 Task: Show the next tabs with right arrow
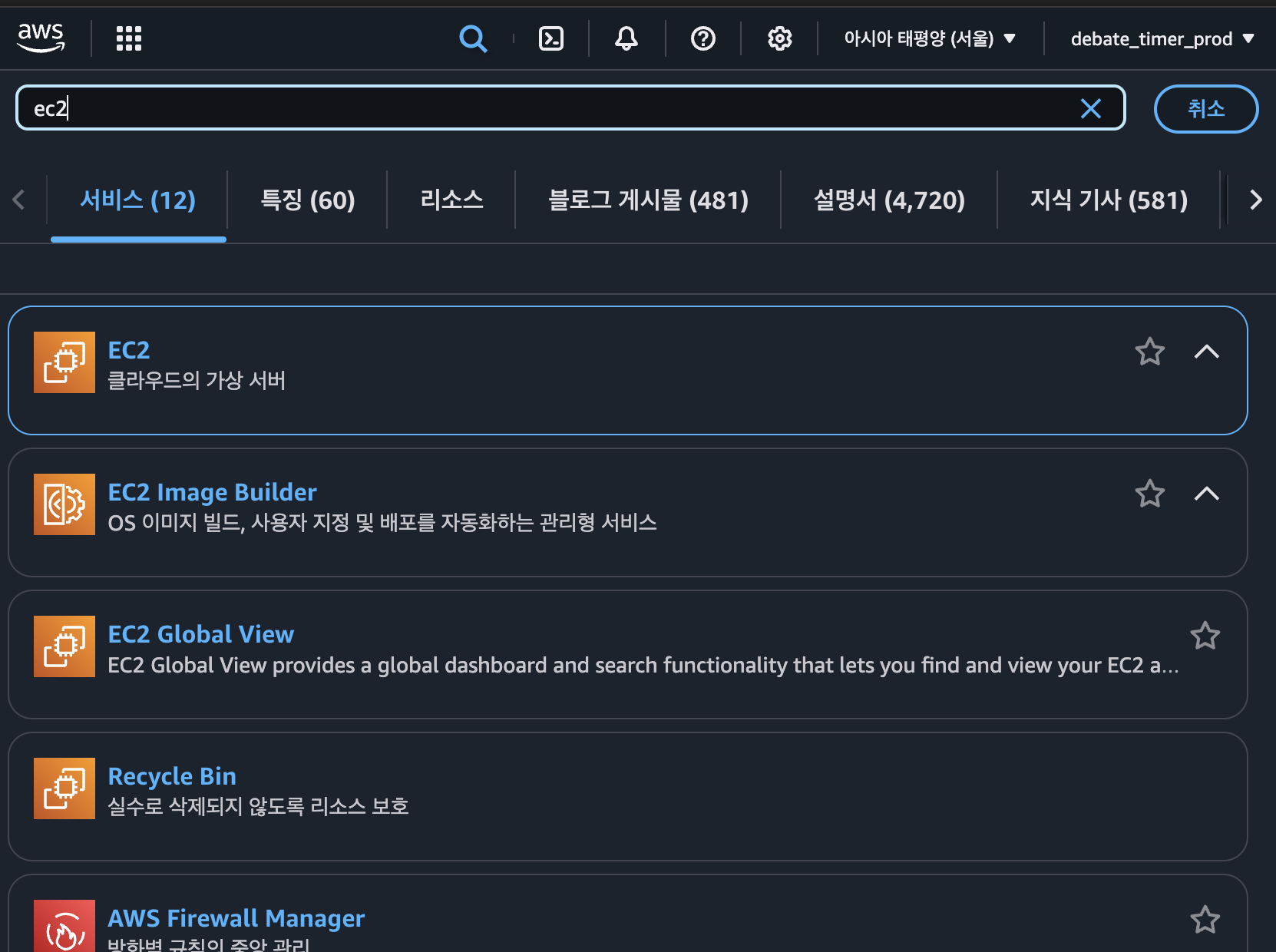point(1255,200)
